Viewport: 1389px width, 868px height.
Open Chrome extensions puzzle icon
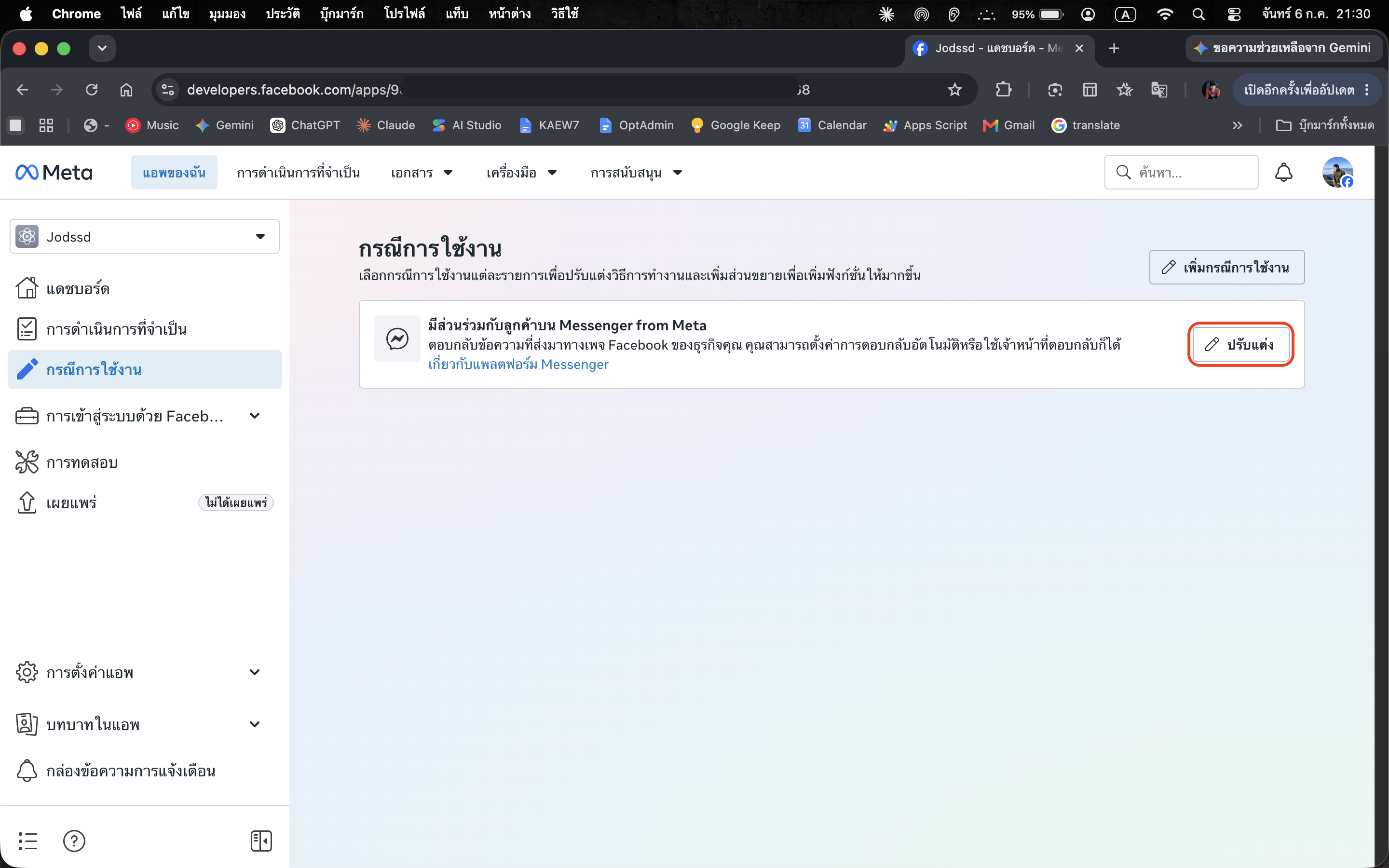coord(1003,90)
